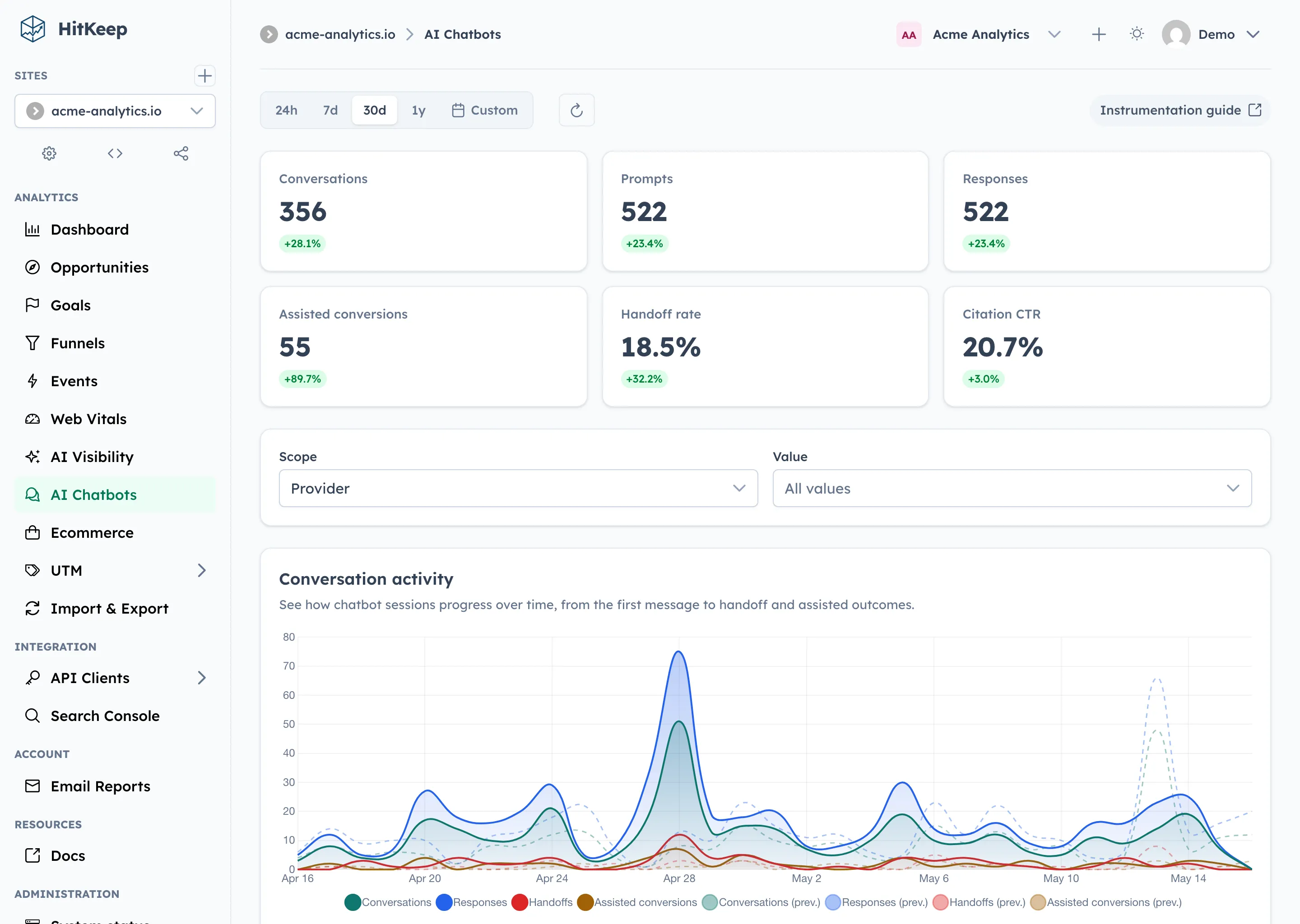
Task: Click the Opportunities compass icon
Action: tap(32, 268)
